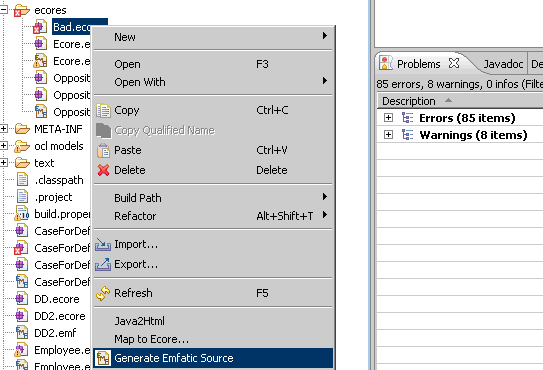Viewport: 543px width, 370px height.
Task: Choose Generate Emfatic Source from context menu
Action: click(213, 358)
